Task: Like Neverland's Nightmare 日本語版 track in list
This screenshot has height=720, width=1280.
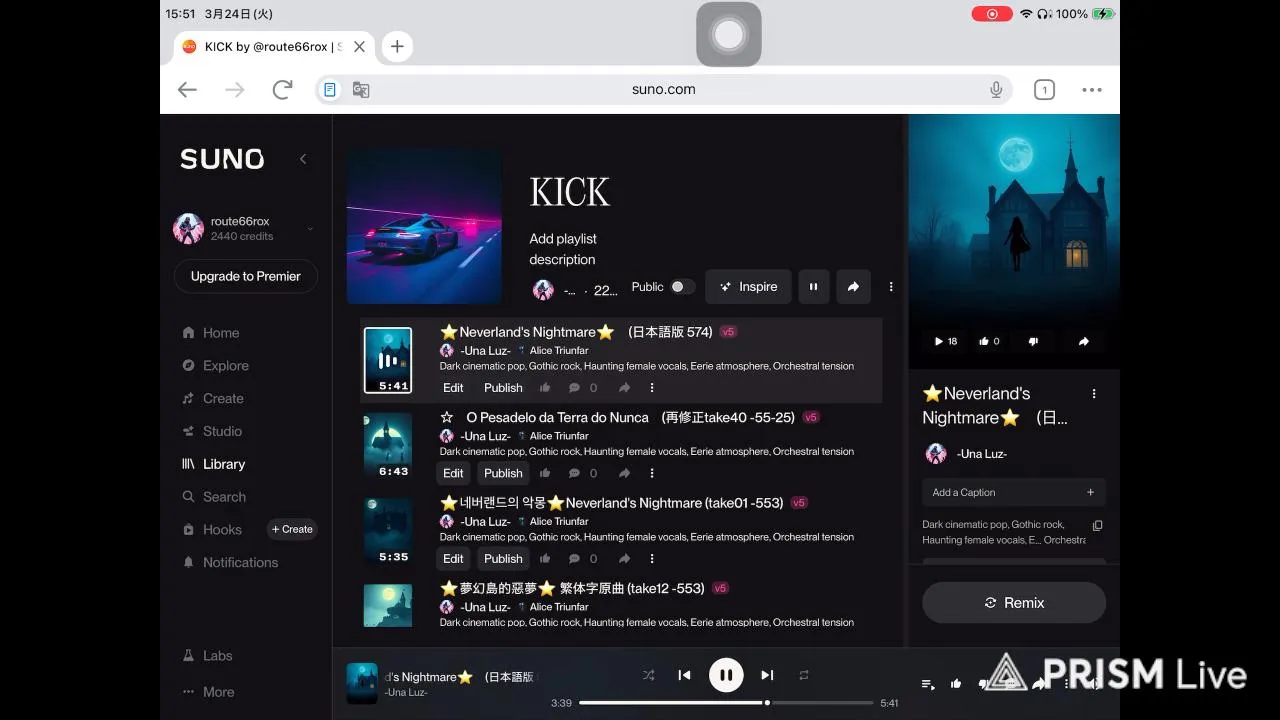Action: click(545, 388)
